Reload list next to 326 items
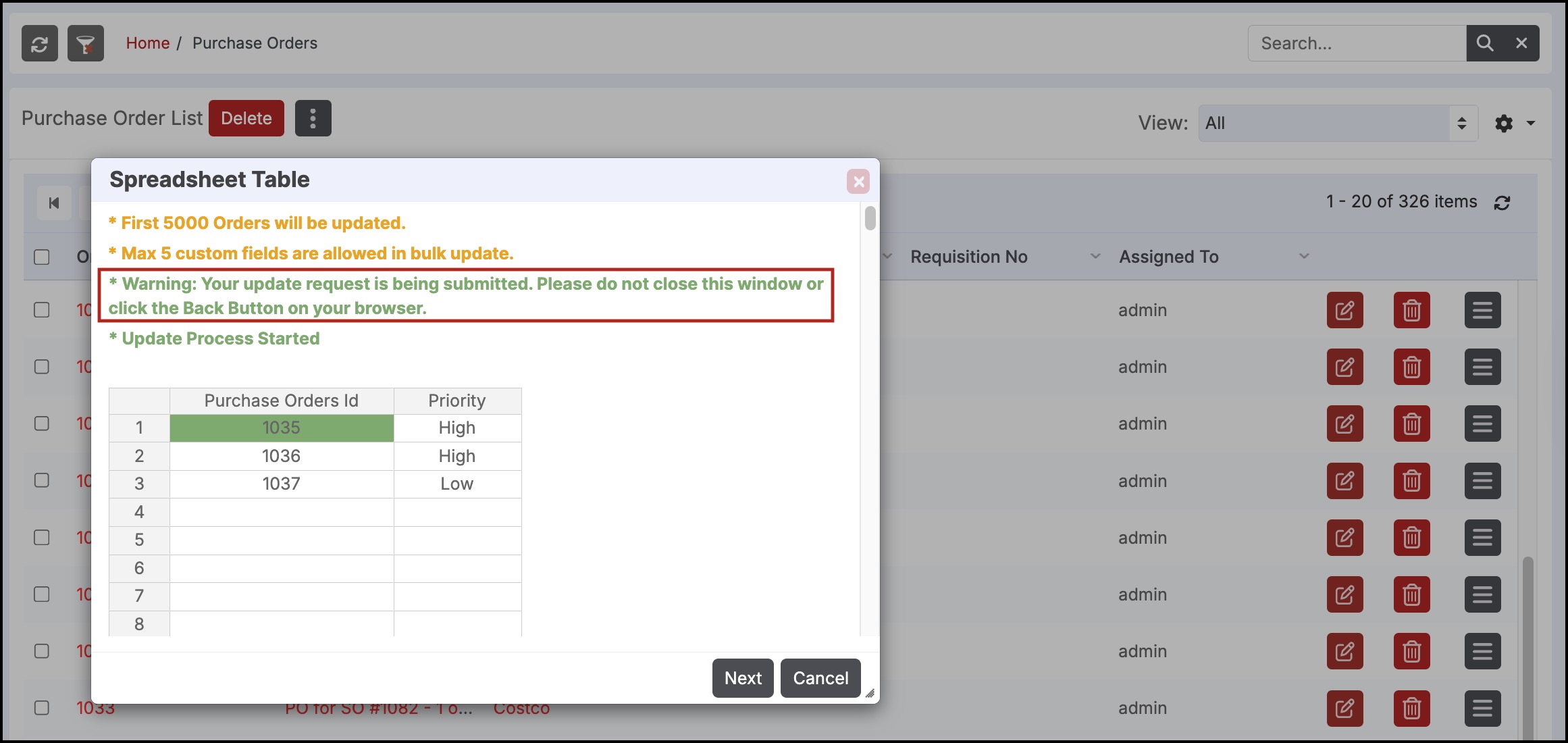The width and height of the screenshot is (1568, 743). click(x=1502, y=203)
